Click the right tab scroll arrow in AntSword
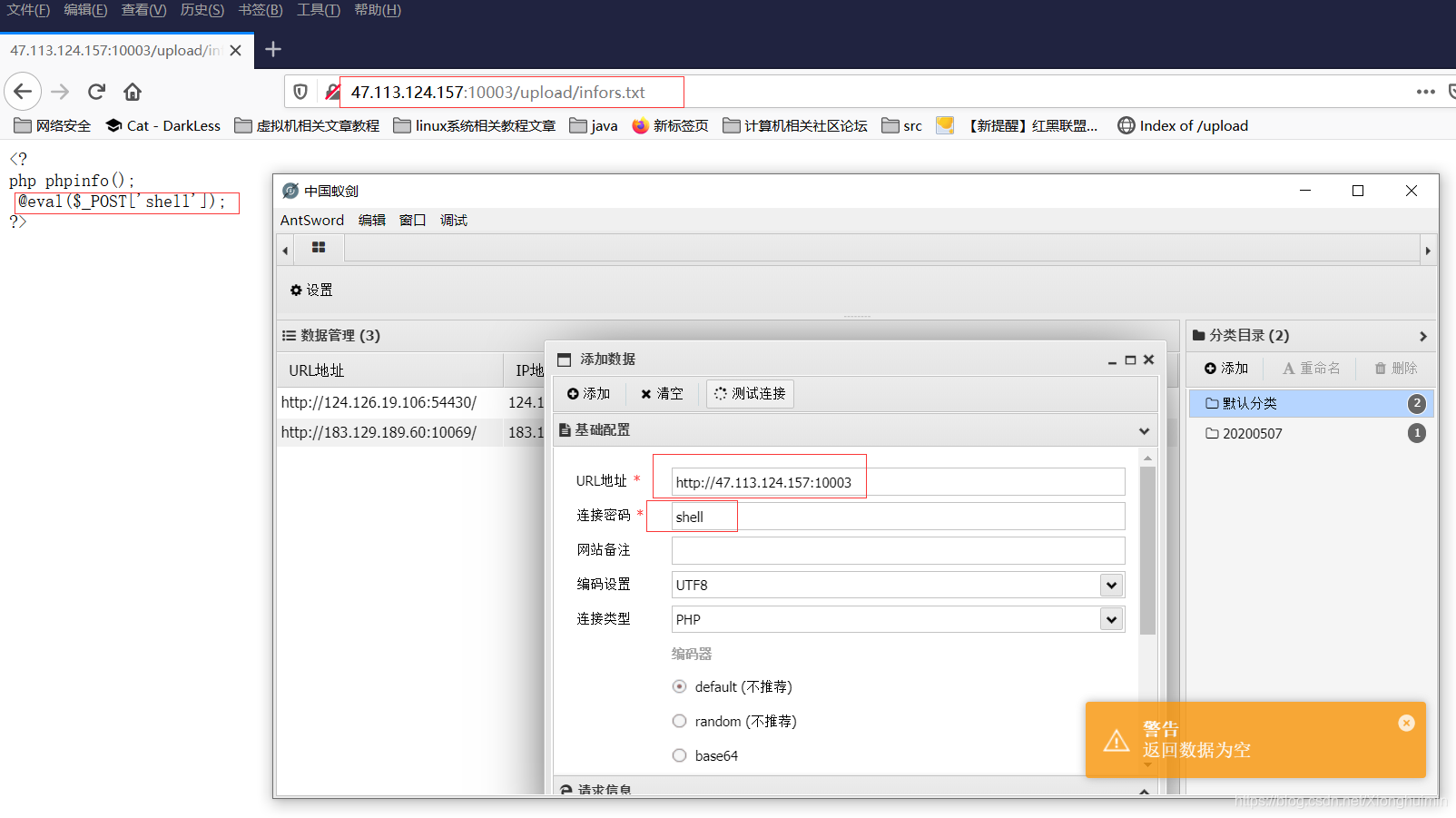The height and width of the screenshot is (818, 1456). 1428,251
